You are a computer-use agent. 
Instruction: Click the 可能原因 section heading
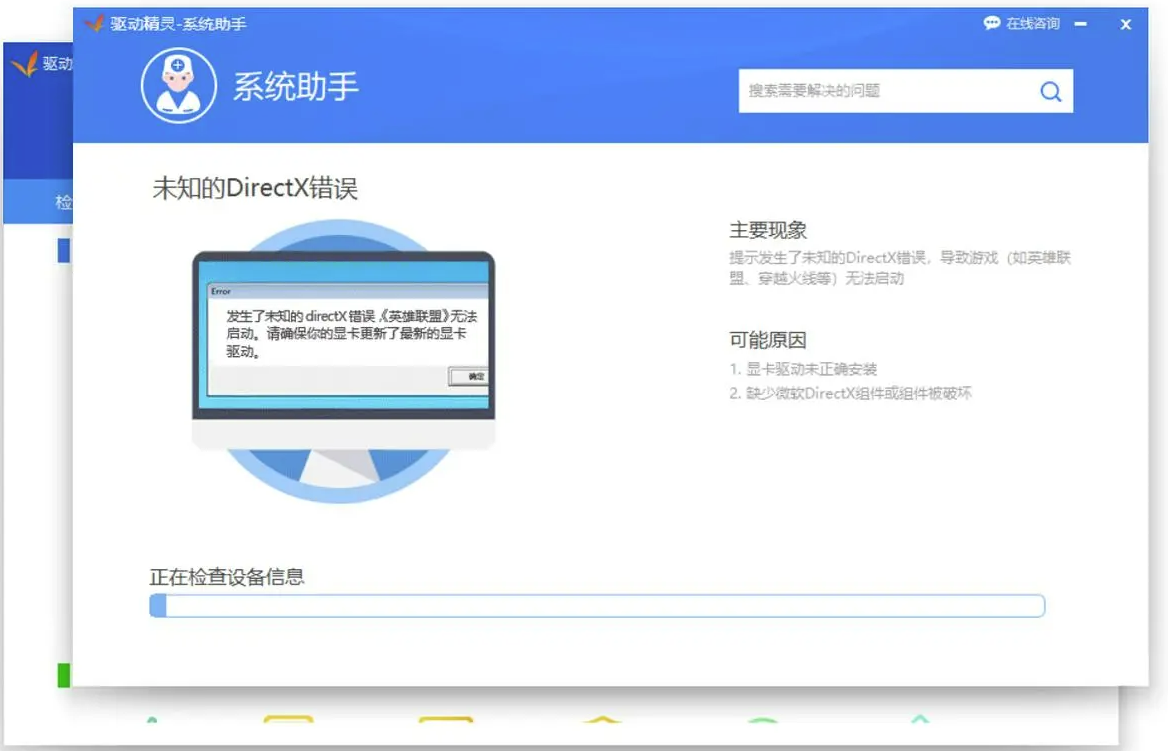pos(768,340)
